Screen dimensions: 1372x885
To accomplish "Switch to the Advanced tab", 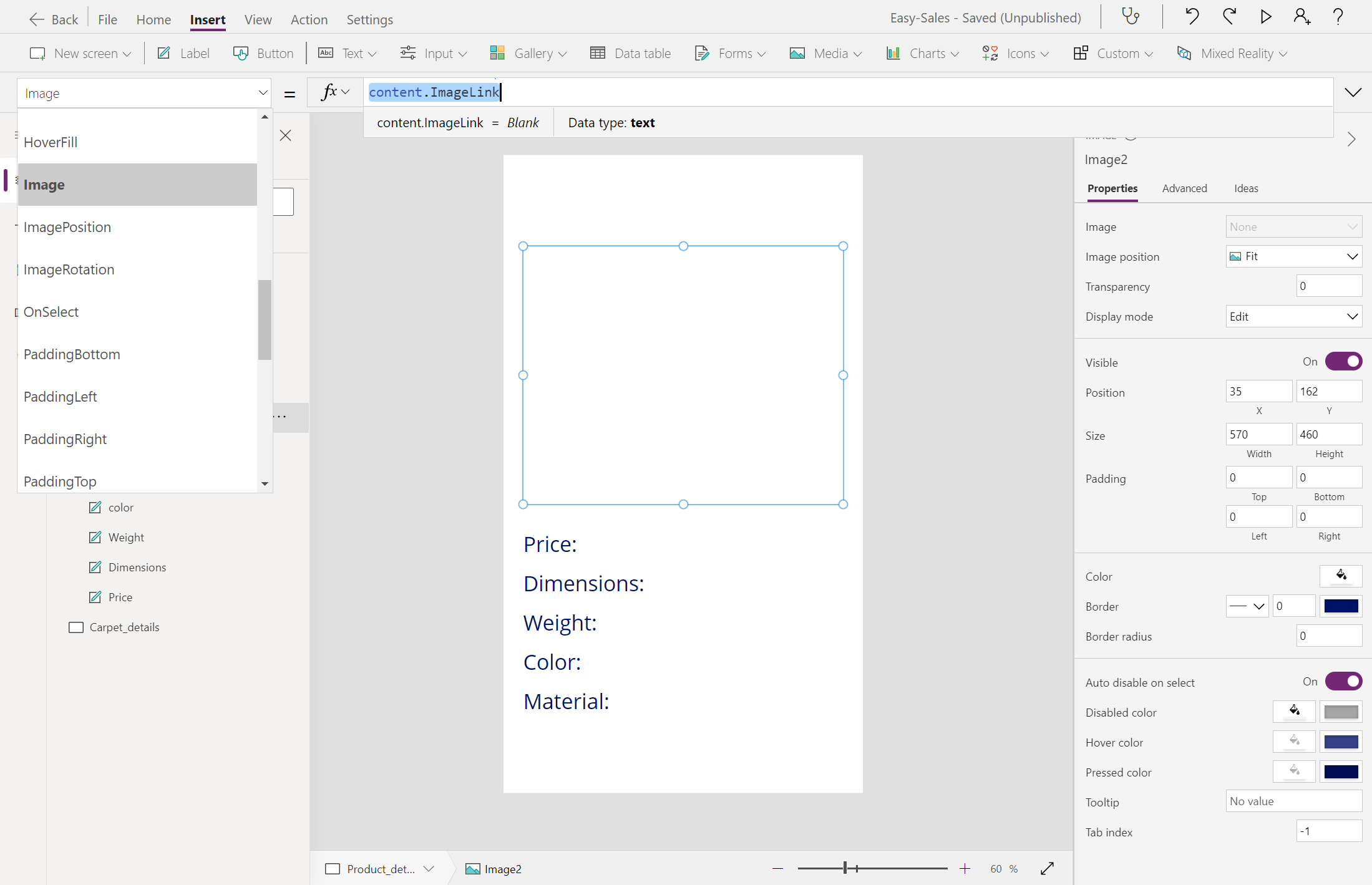I will click(x=1184, y=188).
